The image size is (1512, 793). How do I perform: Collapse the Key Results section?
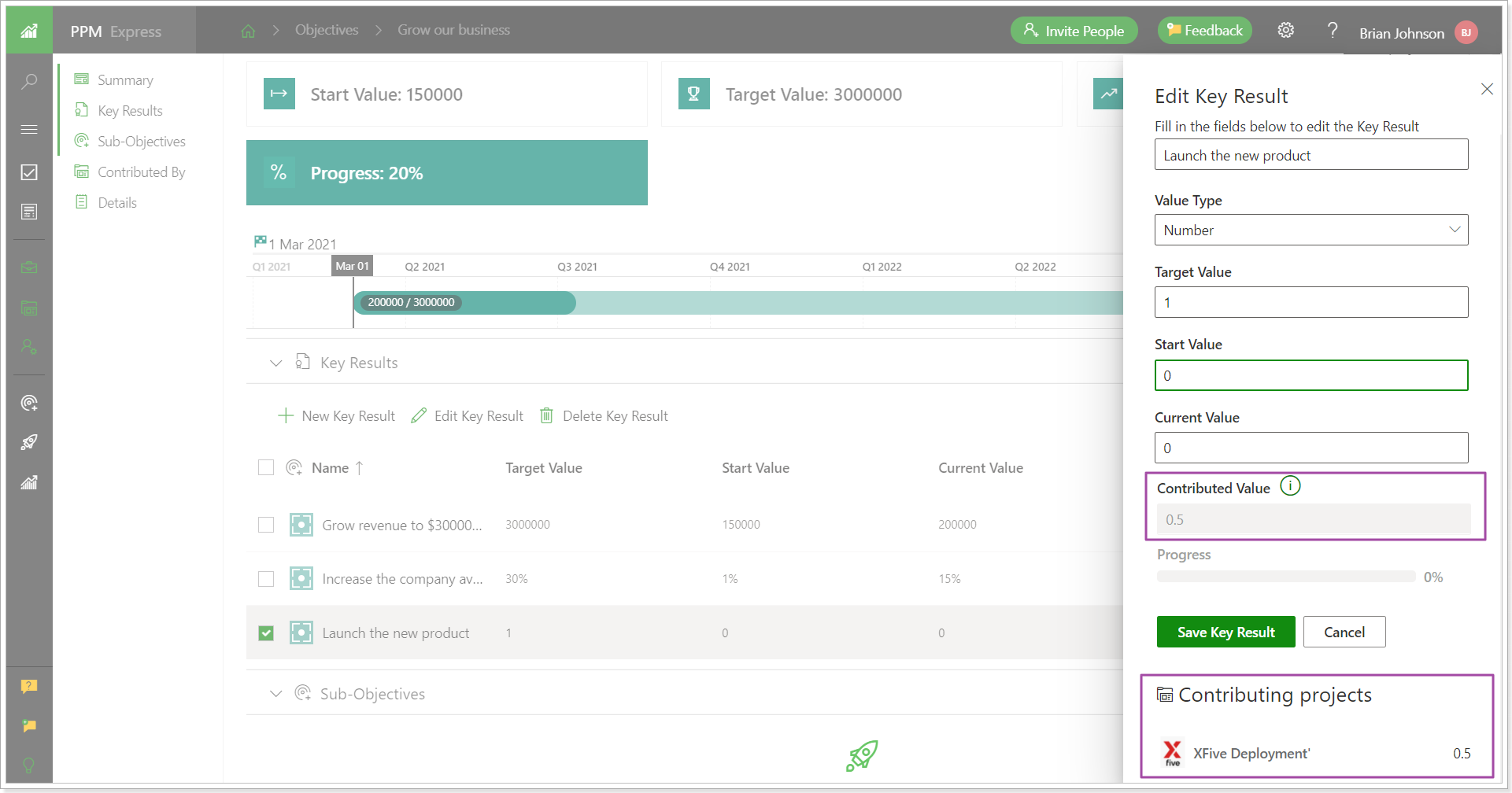click(x=276, y=363)
